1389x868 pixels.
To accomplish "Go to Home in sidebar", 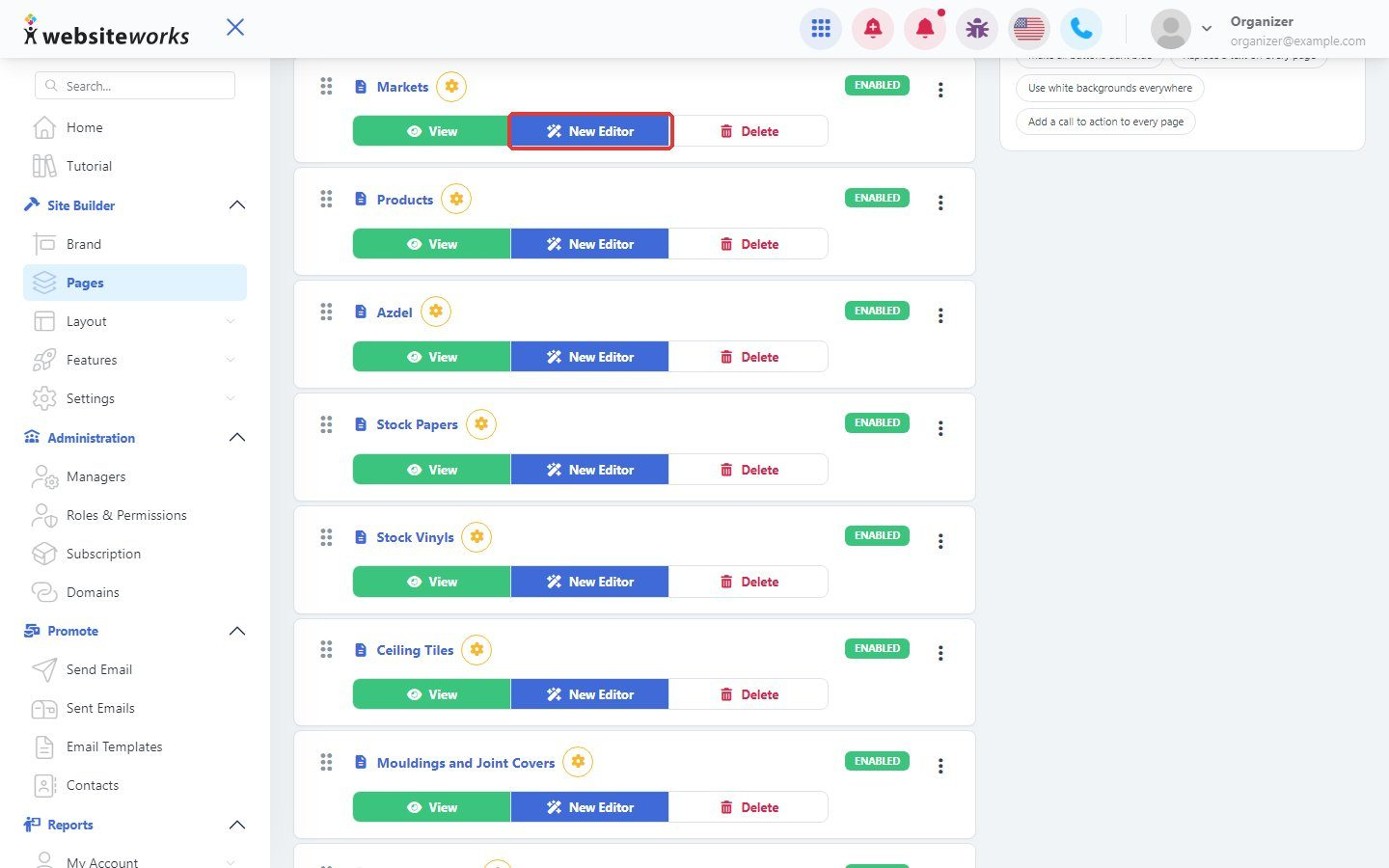I will coord(135,127).
